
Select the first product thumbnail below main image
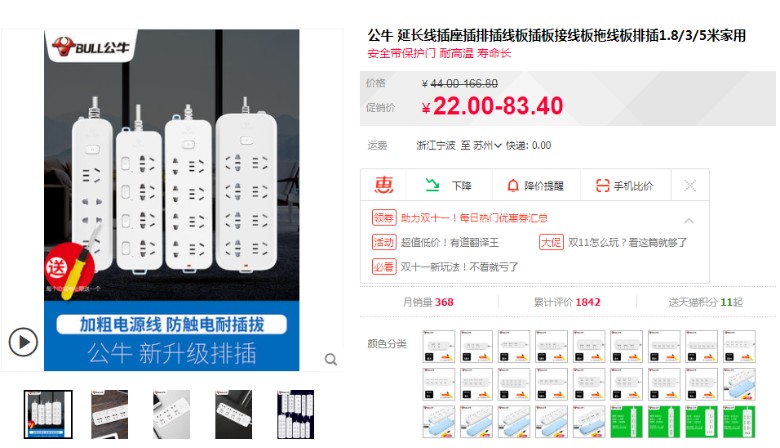point(48,414)
